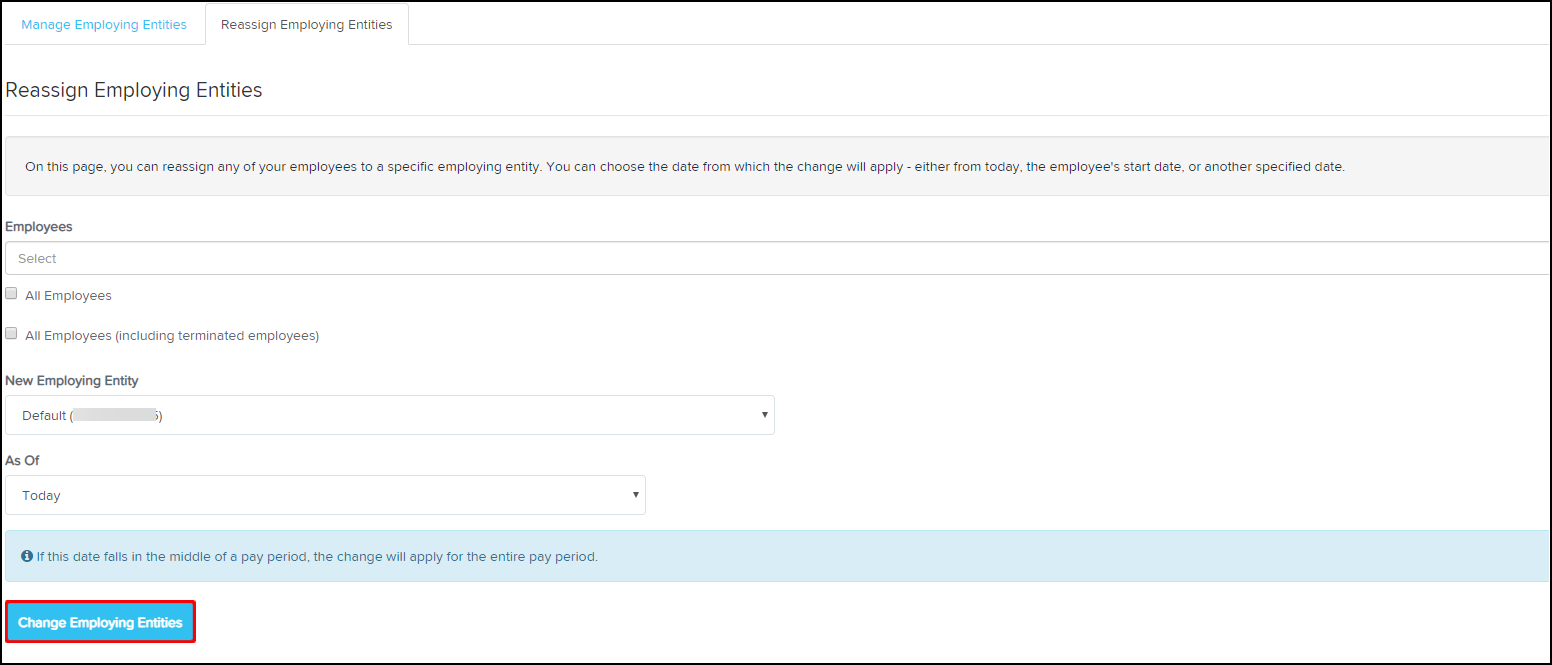Image resolution: width=1552 pixels, height=665 pixels.
Task: Switch to Manage Employing Entities tab
Action: pos(104,24)
